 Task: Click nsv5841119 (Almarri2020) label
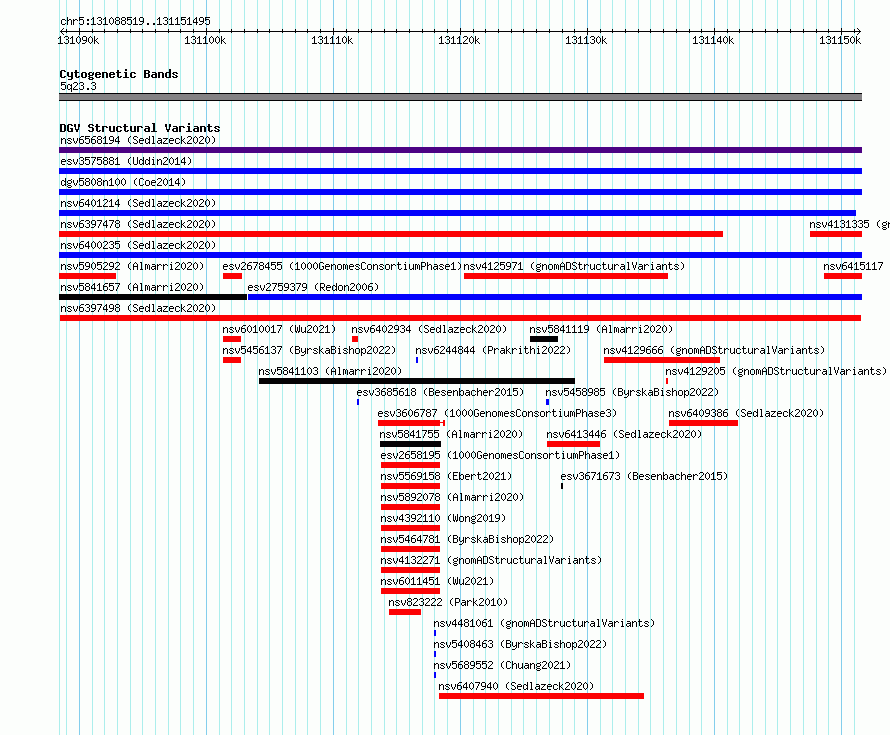coord(601,329)
